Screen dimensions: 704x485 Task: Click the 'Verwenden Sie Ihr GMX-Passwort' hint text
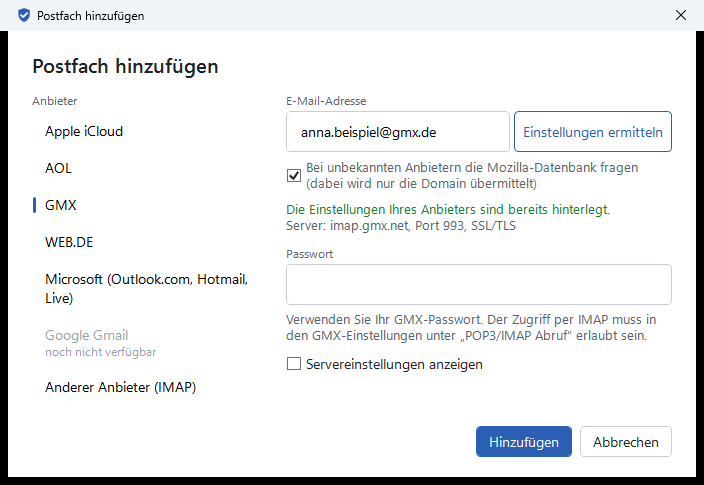pos(471,327)
